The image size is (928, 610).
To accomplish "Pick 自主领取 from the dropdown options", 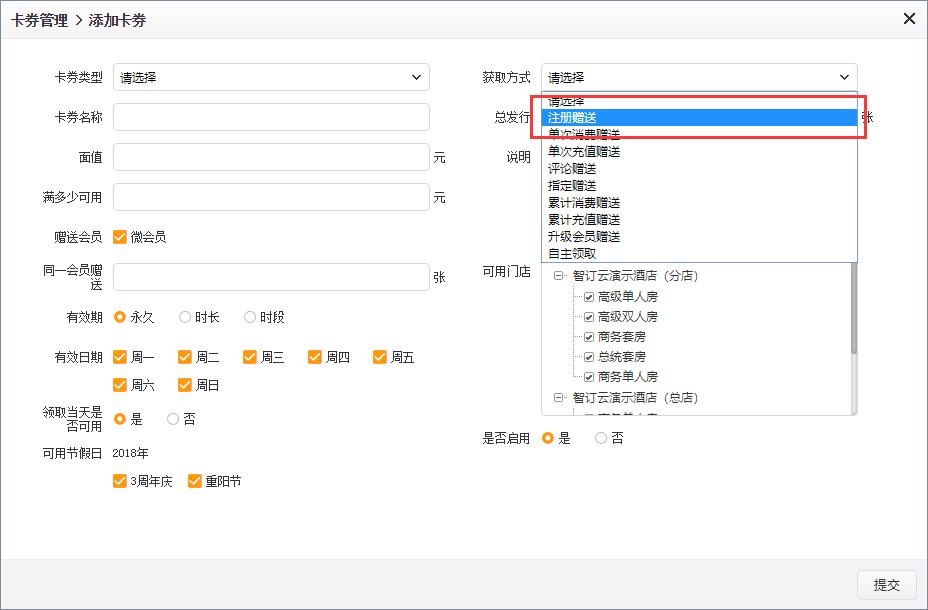I will (573, 253).
